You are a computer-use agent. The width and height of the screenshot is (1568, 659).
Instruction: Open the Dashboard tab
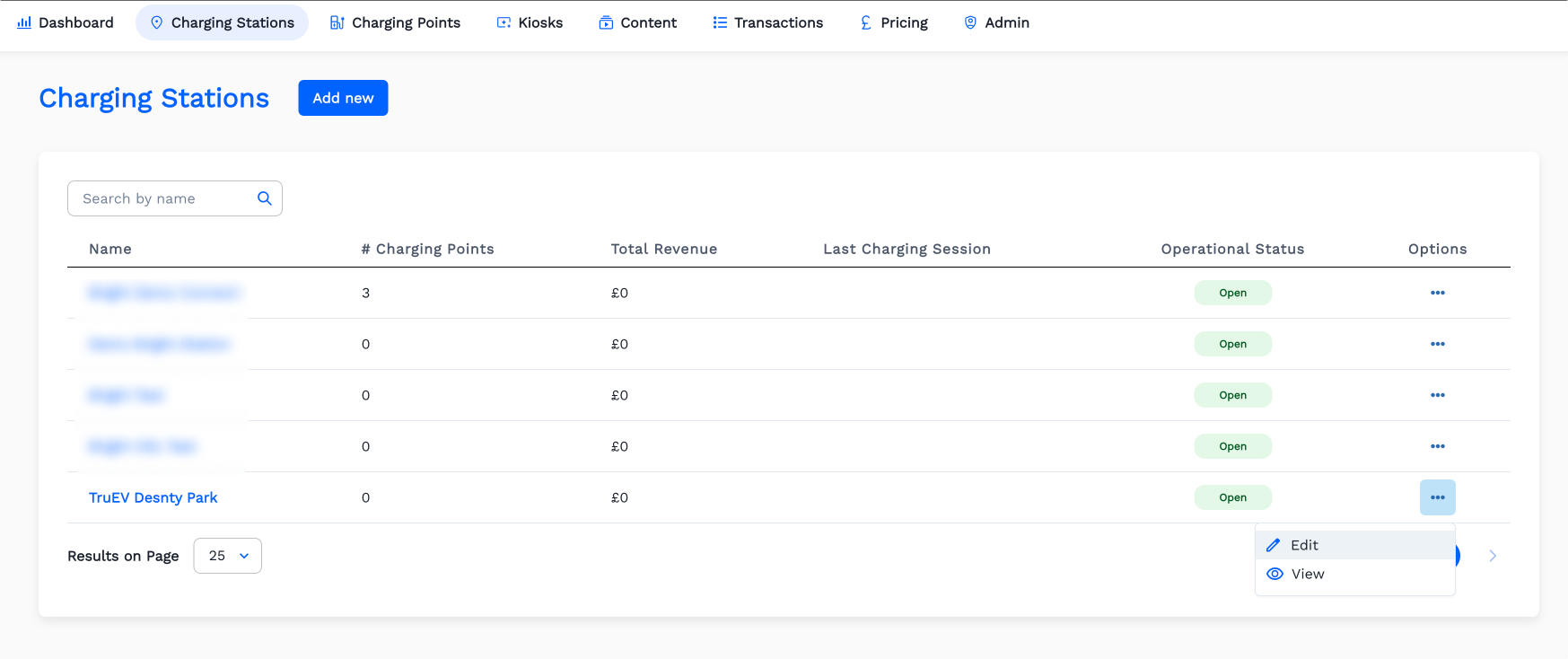pos(66,22)
